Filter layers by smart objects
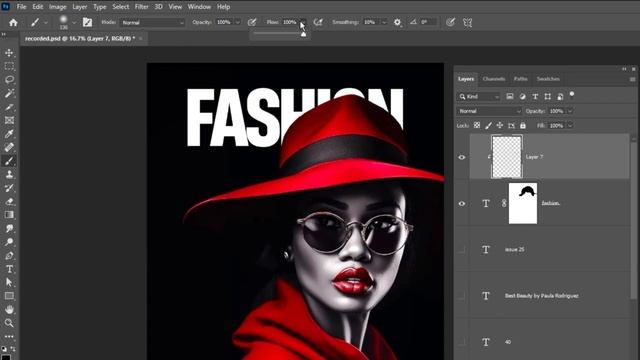This screenshot has height=360, width=640. [x=560, y=96]
